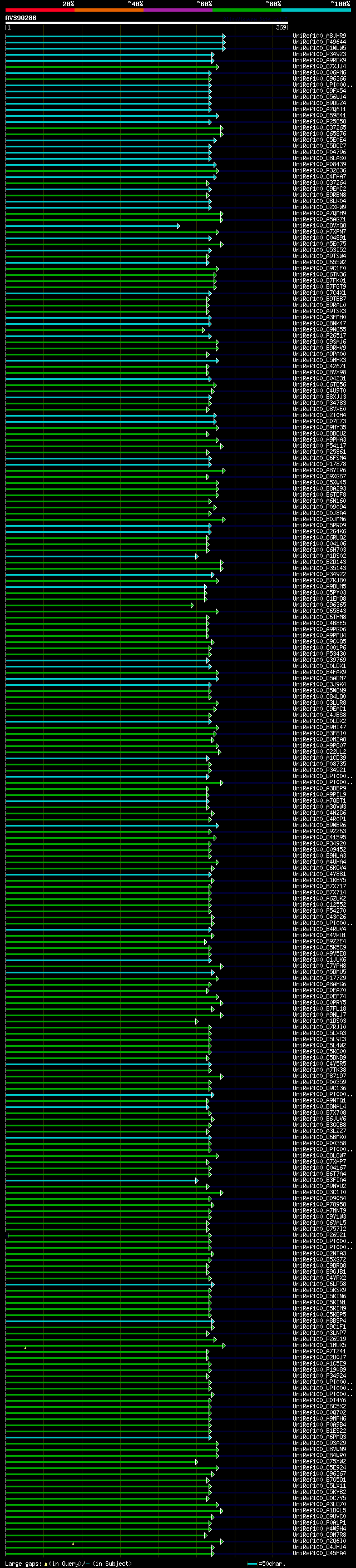Image resolution: width=356 pixels, height=1568 pixels.
Task: Select the UniRef100_P34921 label
Action: pyautogui.click(x=319, y=770)
